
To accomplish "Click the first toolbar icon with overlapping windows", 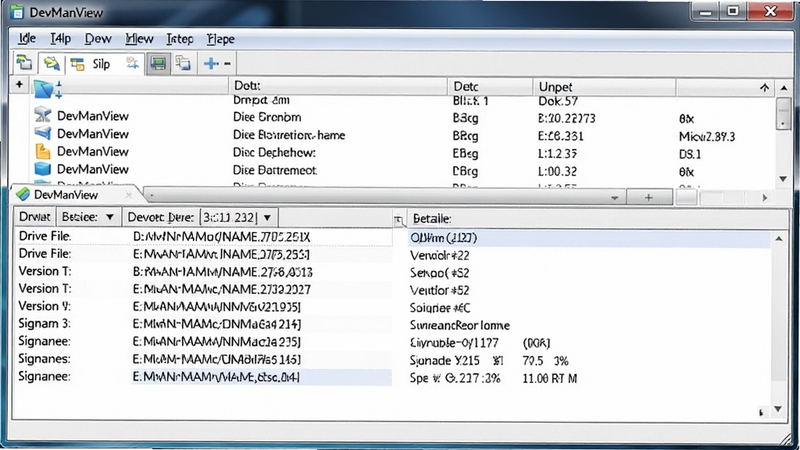I will click(x=23, y=63).
